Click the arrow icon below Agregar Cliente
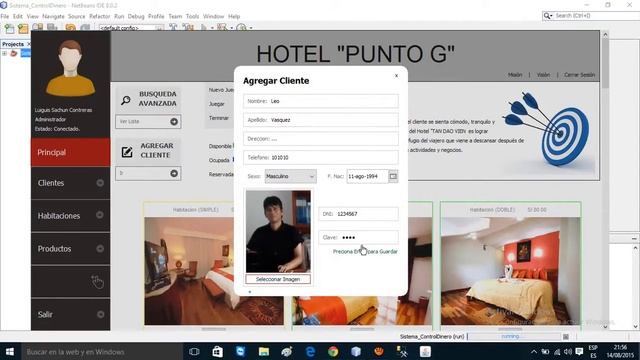This screenshot has width=640, height=360. [174, 173]
